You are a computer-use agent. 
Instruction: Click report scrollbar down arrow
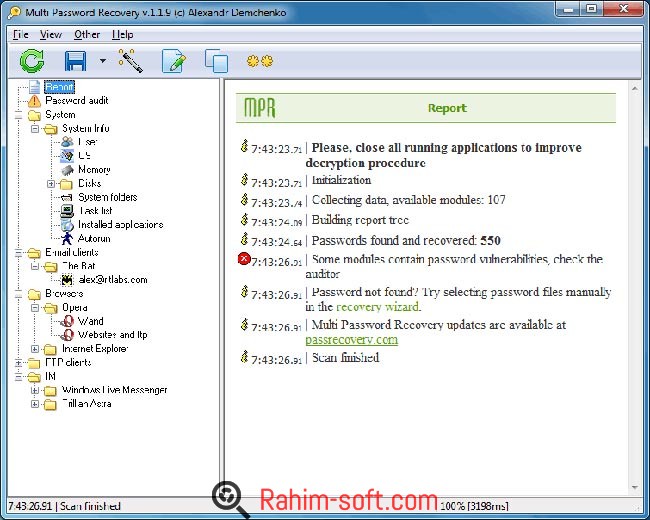pyautogui.click(x=635, y=487)
